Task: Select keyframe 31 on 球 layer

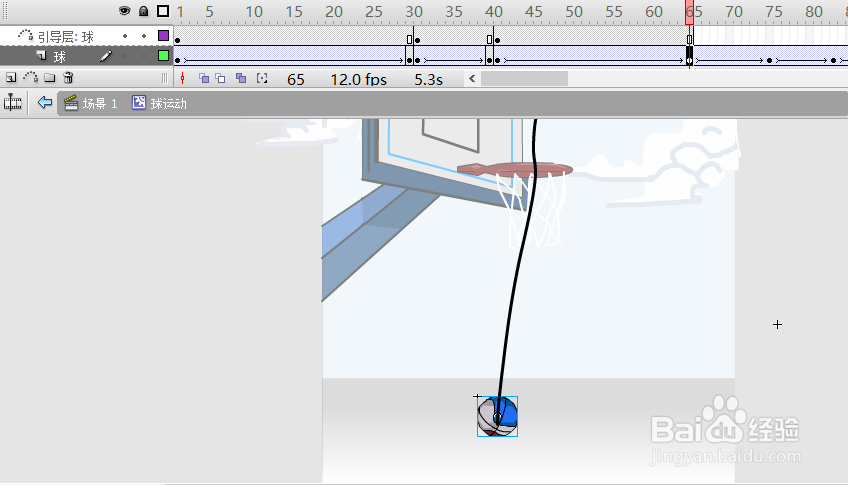Action: (417, 61)
